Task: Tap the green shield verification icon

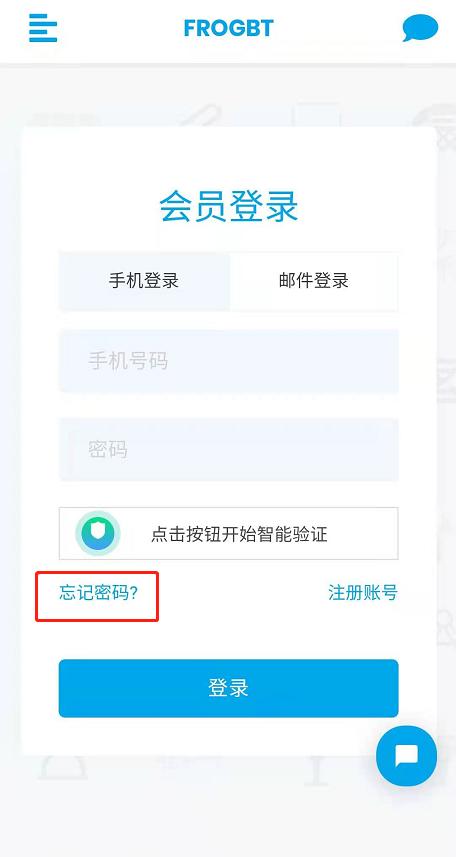Action: pos(98,533)
